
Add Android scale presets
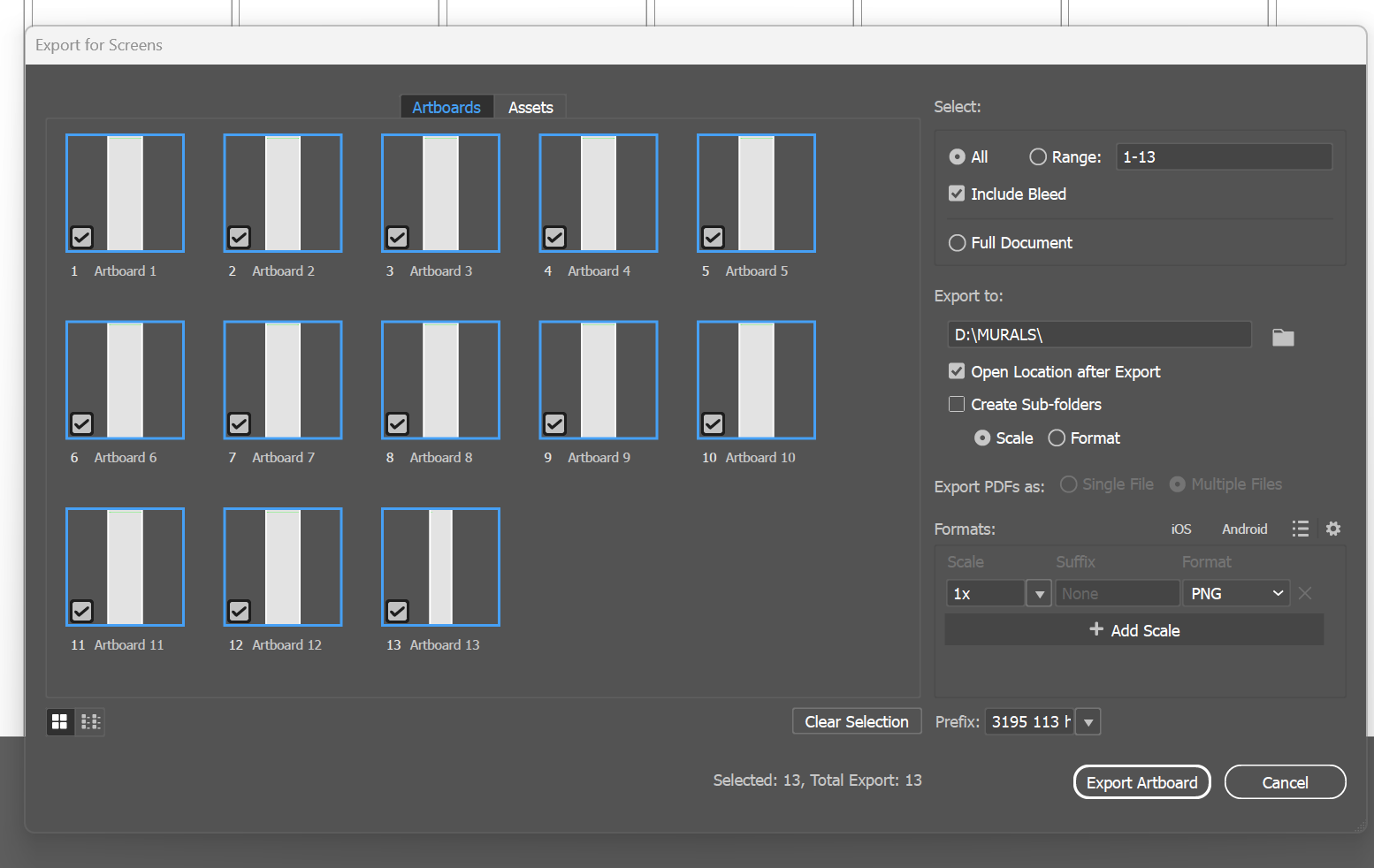[1244, 529]
